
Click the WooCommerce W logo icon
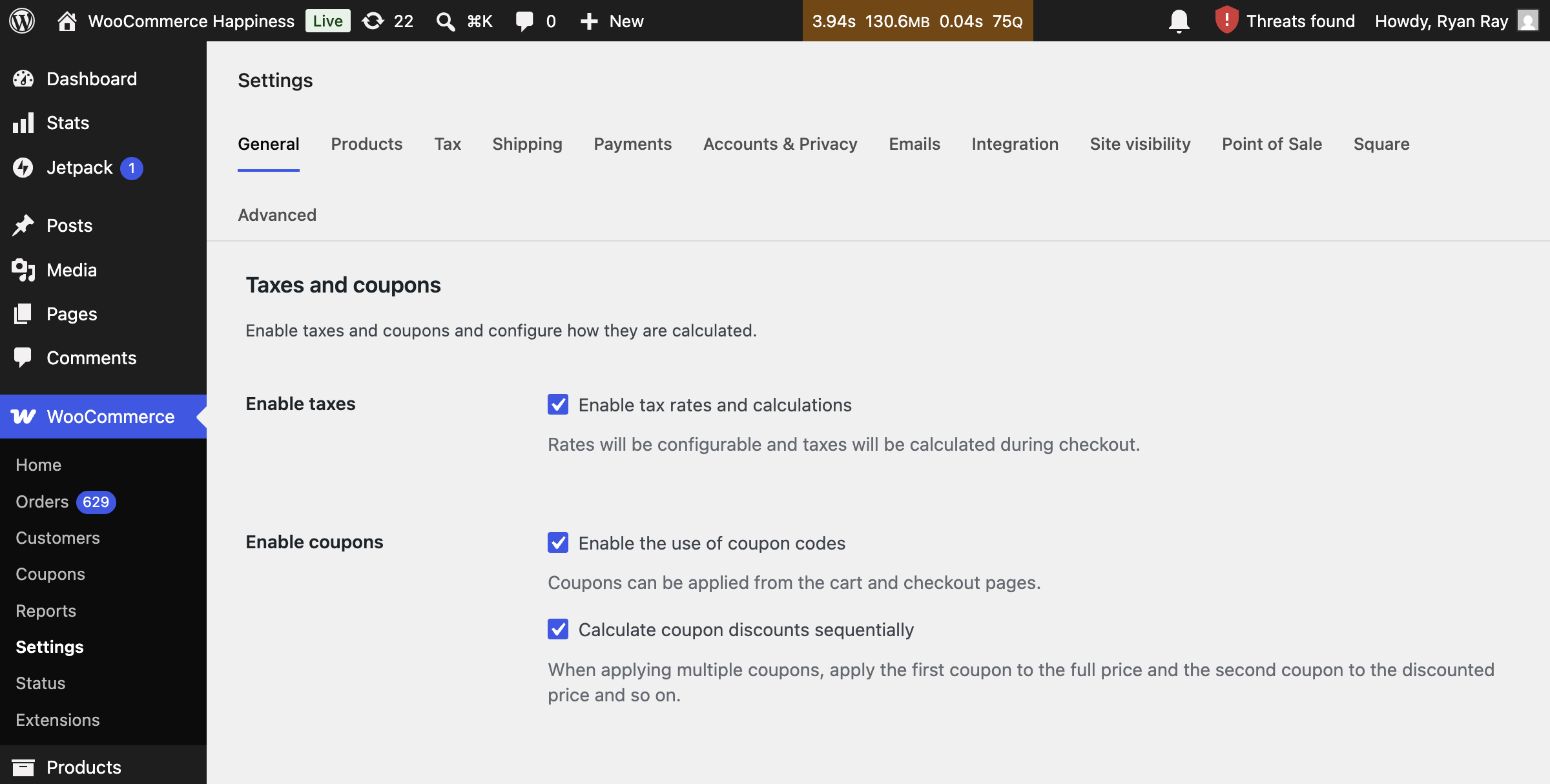click(x=23, y=417)
